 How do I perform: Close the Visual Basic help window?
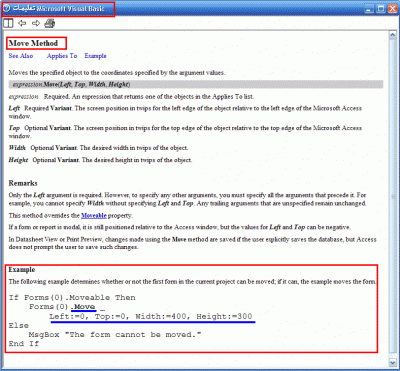[392, 9]
